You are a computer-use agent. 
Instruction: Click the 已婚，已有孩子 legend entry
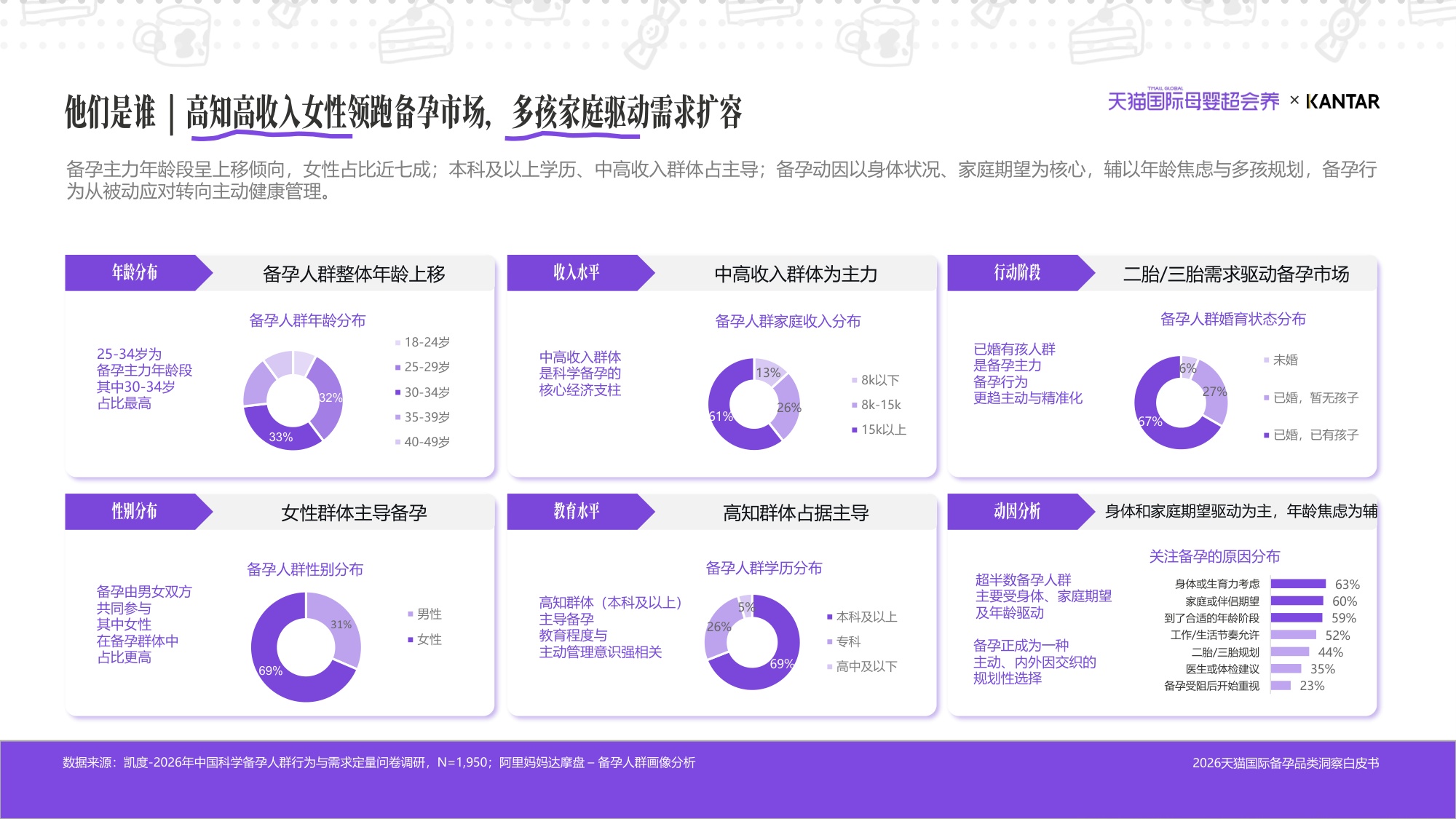tap(1311, 435)
